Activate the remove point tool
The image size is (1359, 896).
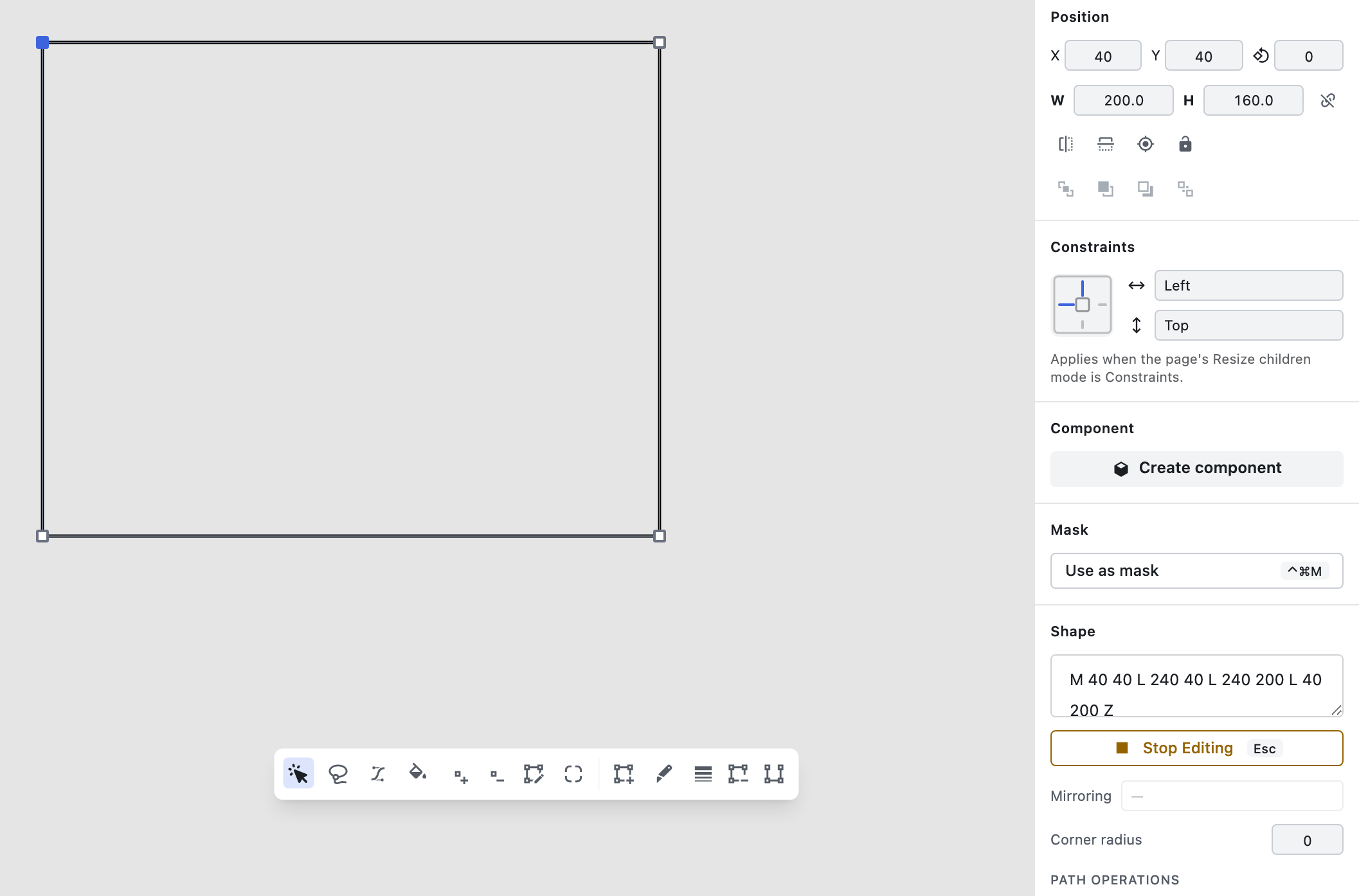pyautogui.click(x=496, y=776)
